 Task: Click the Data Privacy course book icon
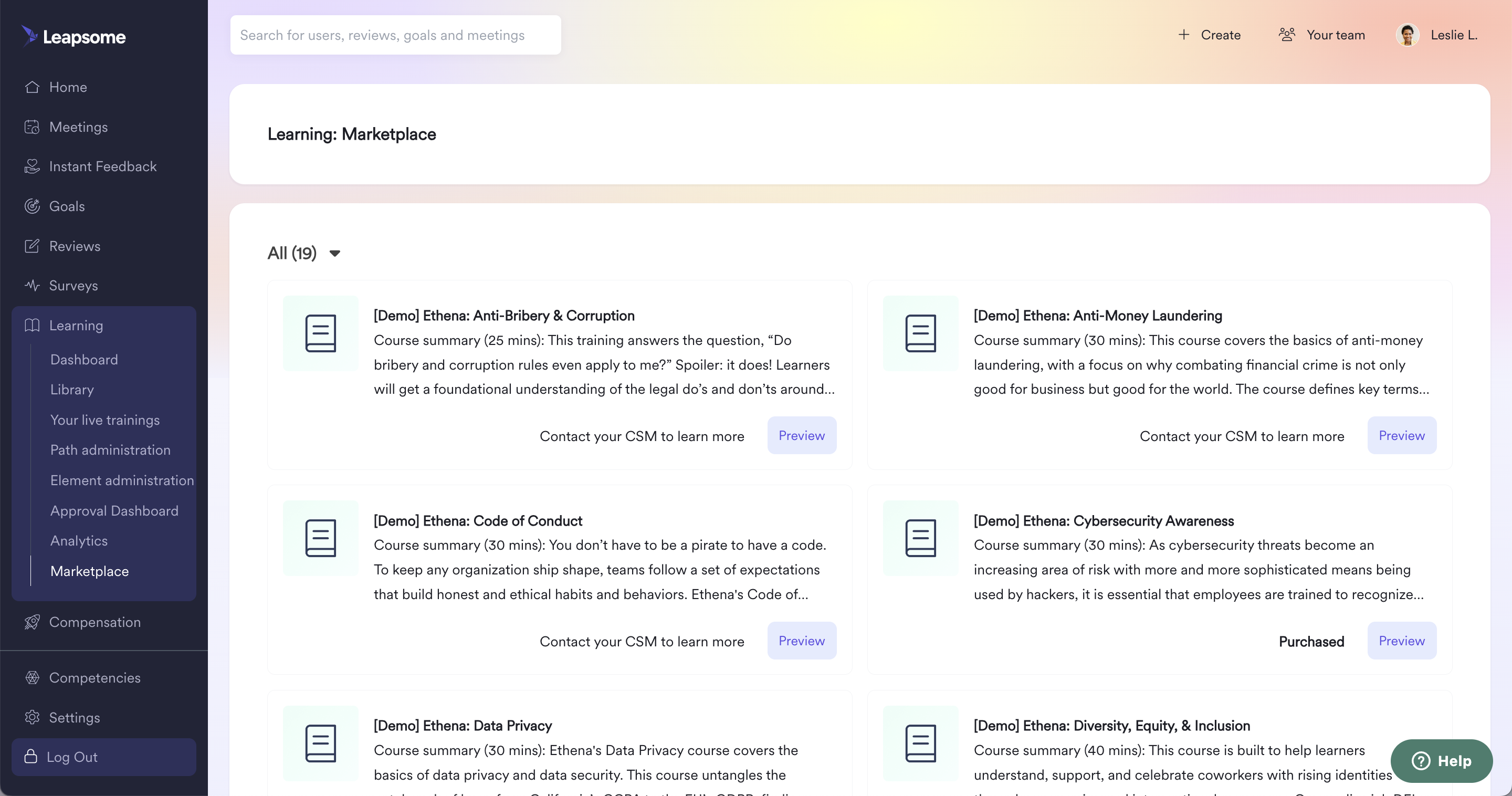pyautogui.click(x=320, y=743)
